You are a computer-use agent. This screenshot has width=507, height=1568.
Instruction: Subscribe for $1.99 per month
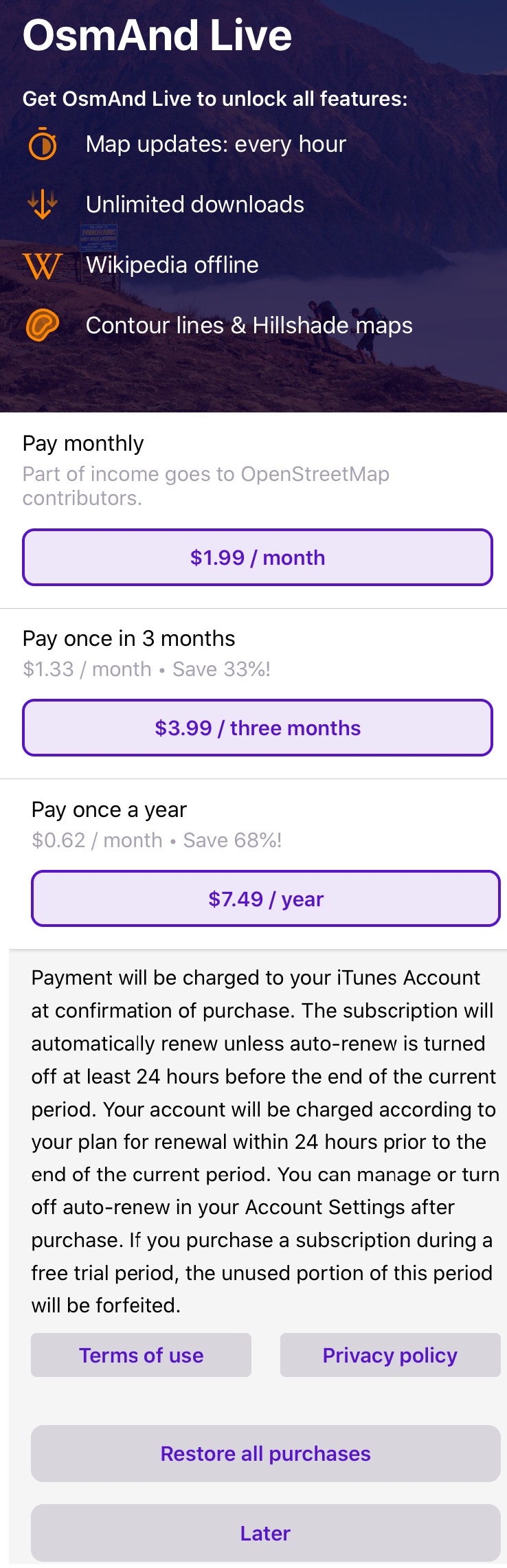258,557
